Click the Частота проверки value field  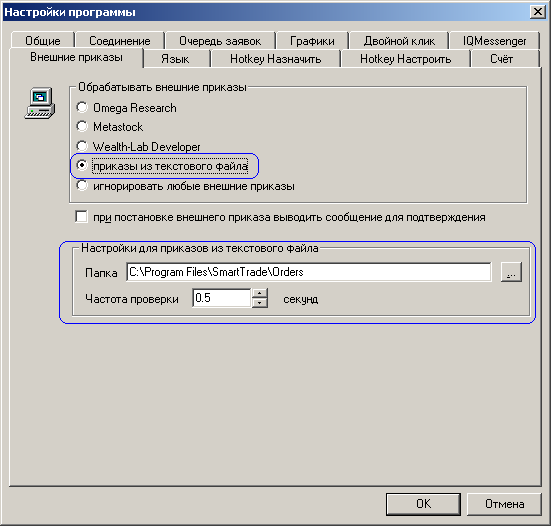222,298
